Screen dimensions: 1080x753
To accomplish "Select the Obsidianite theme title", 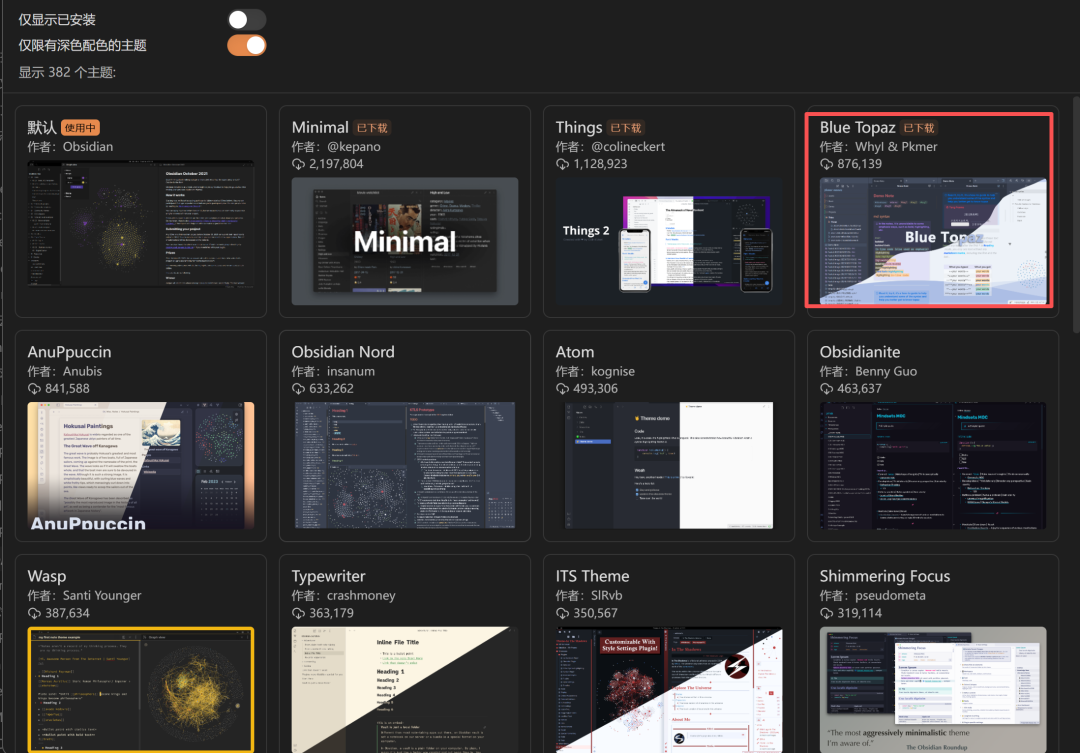I will coord(860,352).
